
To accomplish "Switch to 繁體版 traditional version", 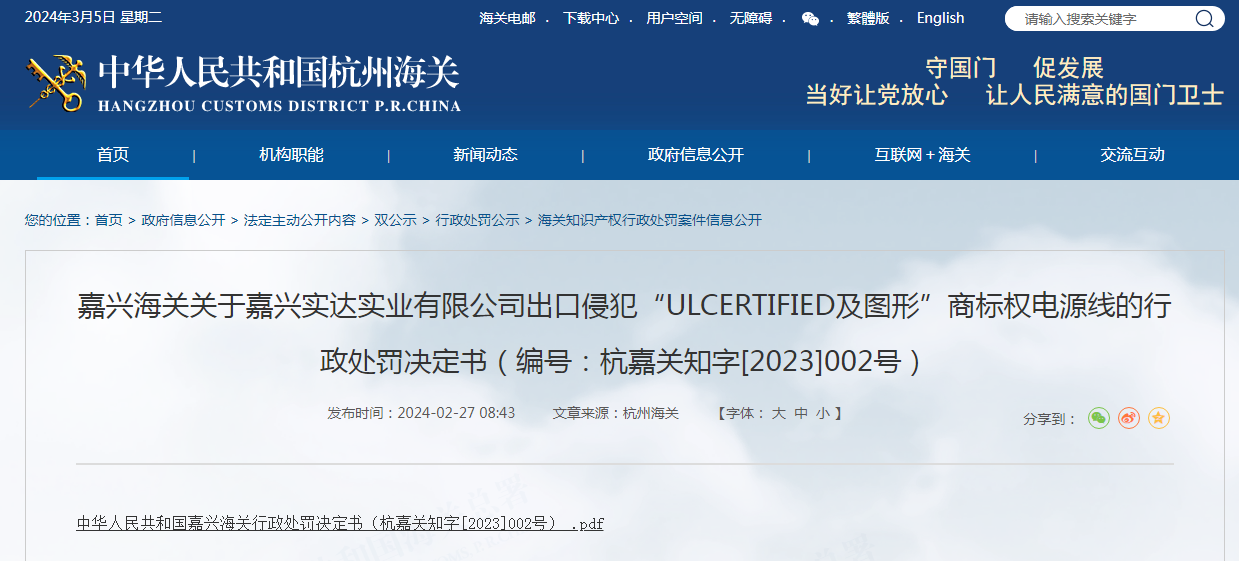I will click(x=868, y=18).
